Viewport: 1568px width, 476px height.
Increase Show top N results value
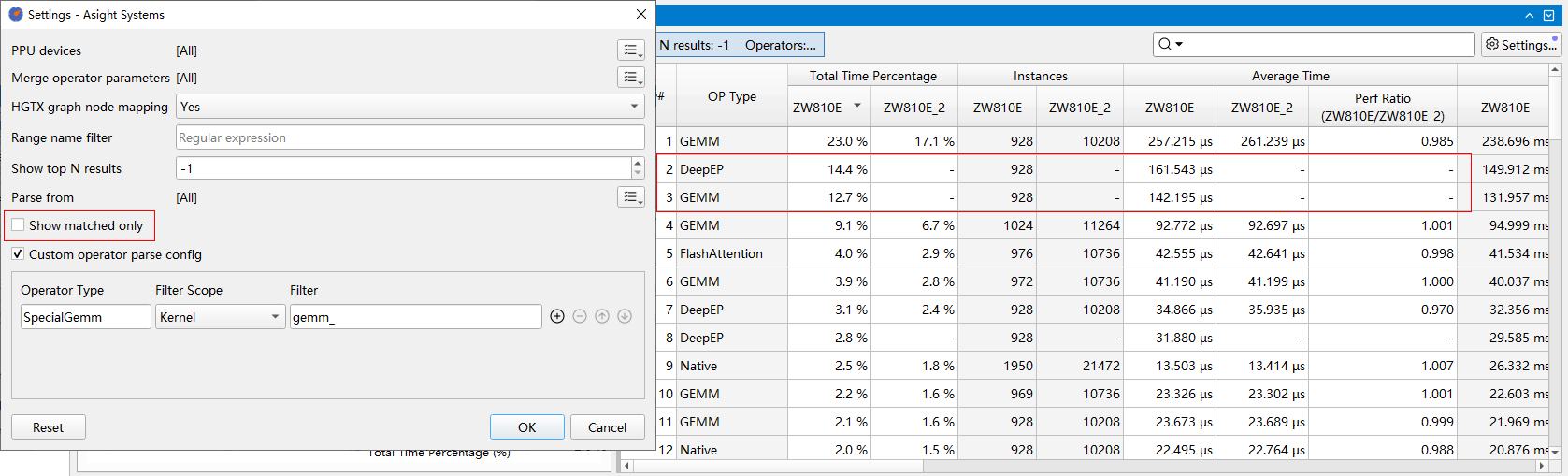(638, 163)
